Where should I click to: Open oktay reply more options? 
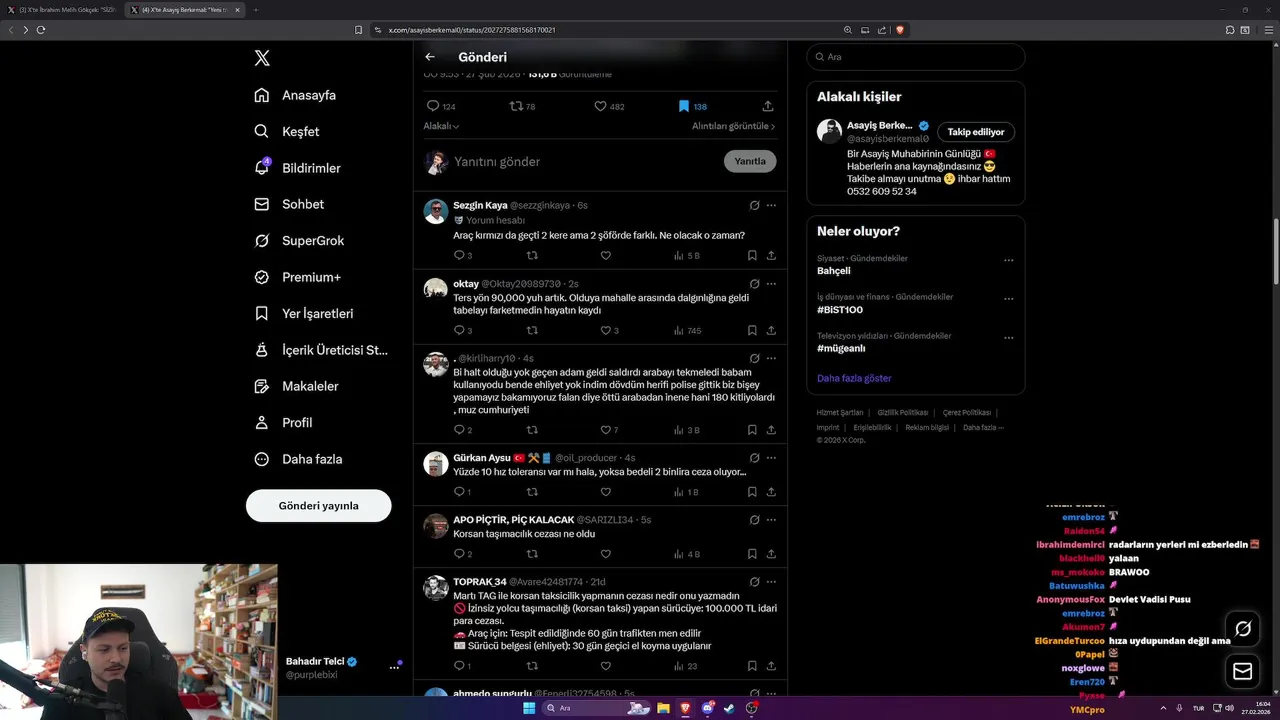771,284
